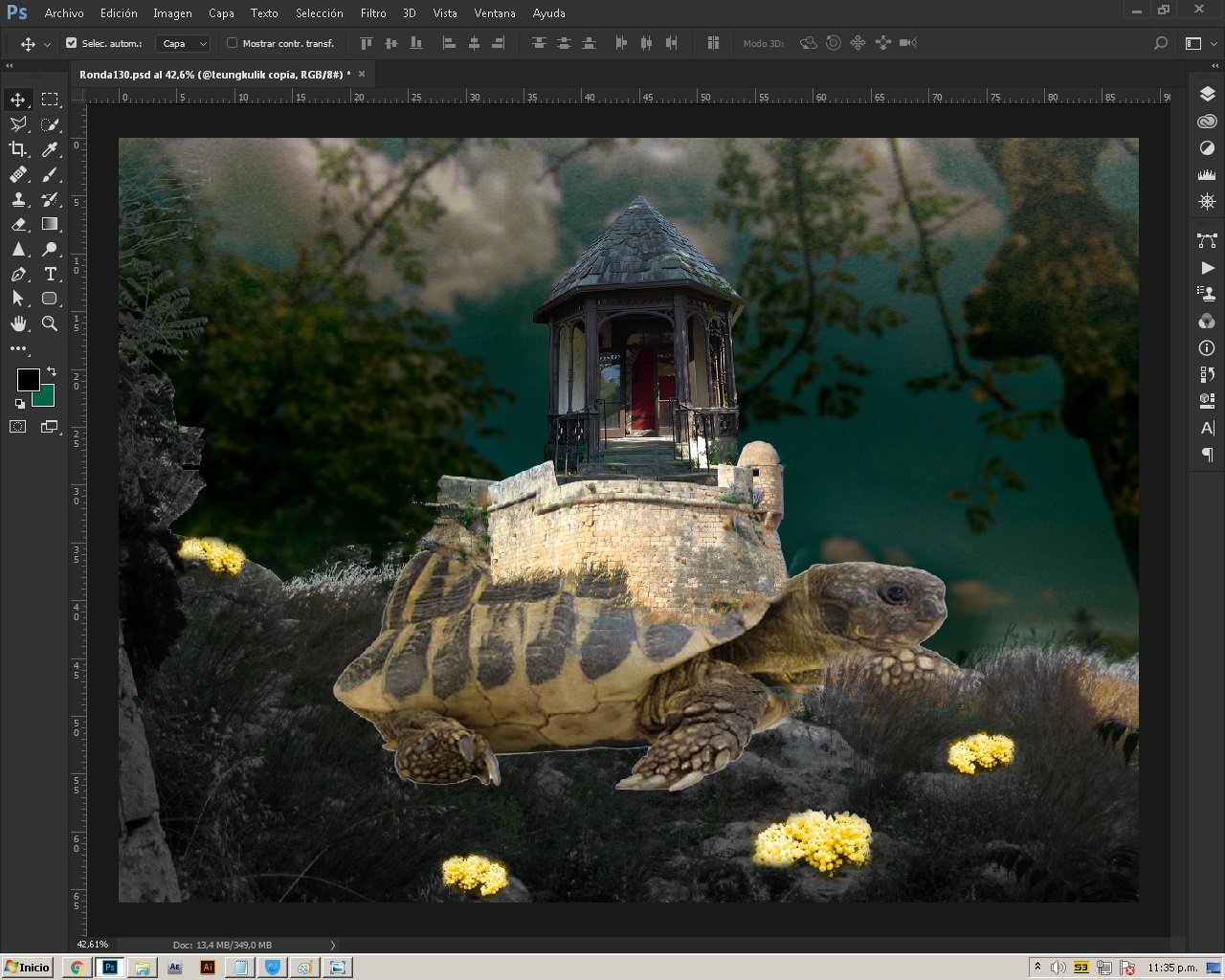Reset default foreground and background colors

(x=20, y=404)
